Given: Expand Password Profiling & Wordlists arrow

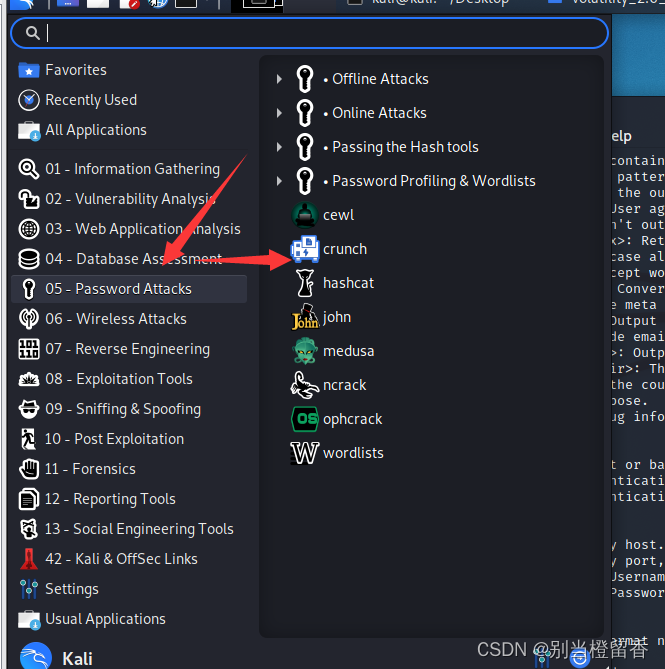Looking at the screenshot, I should click(x=279, y=181).
